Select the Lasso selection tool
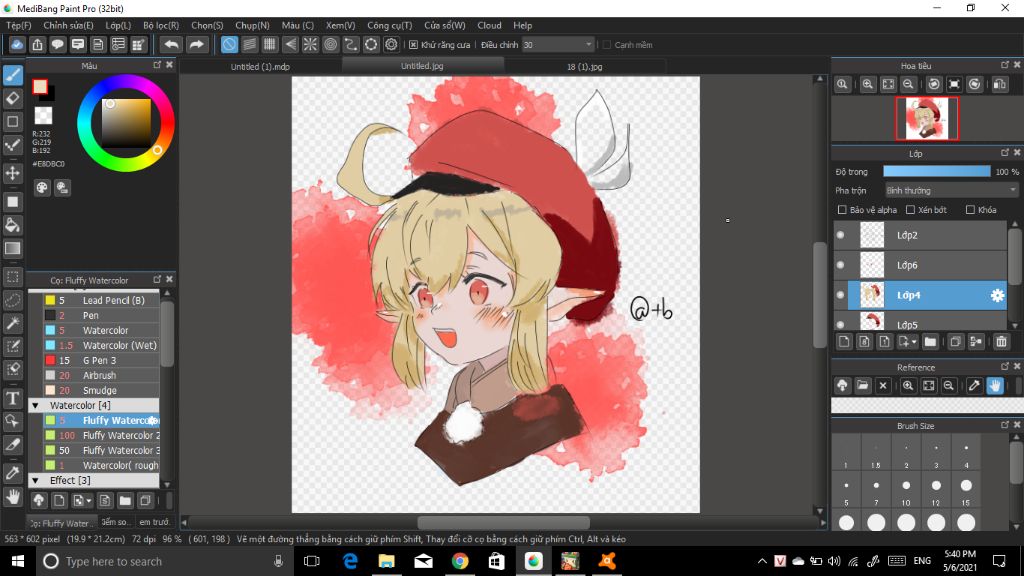The width and height of the screenshot is (1024, 576). (12, 300)
